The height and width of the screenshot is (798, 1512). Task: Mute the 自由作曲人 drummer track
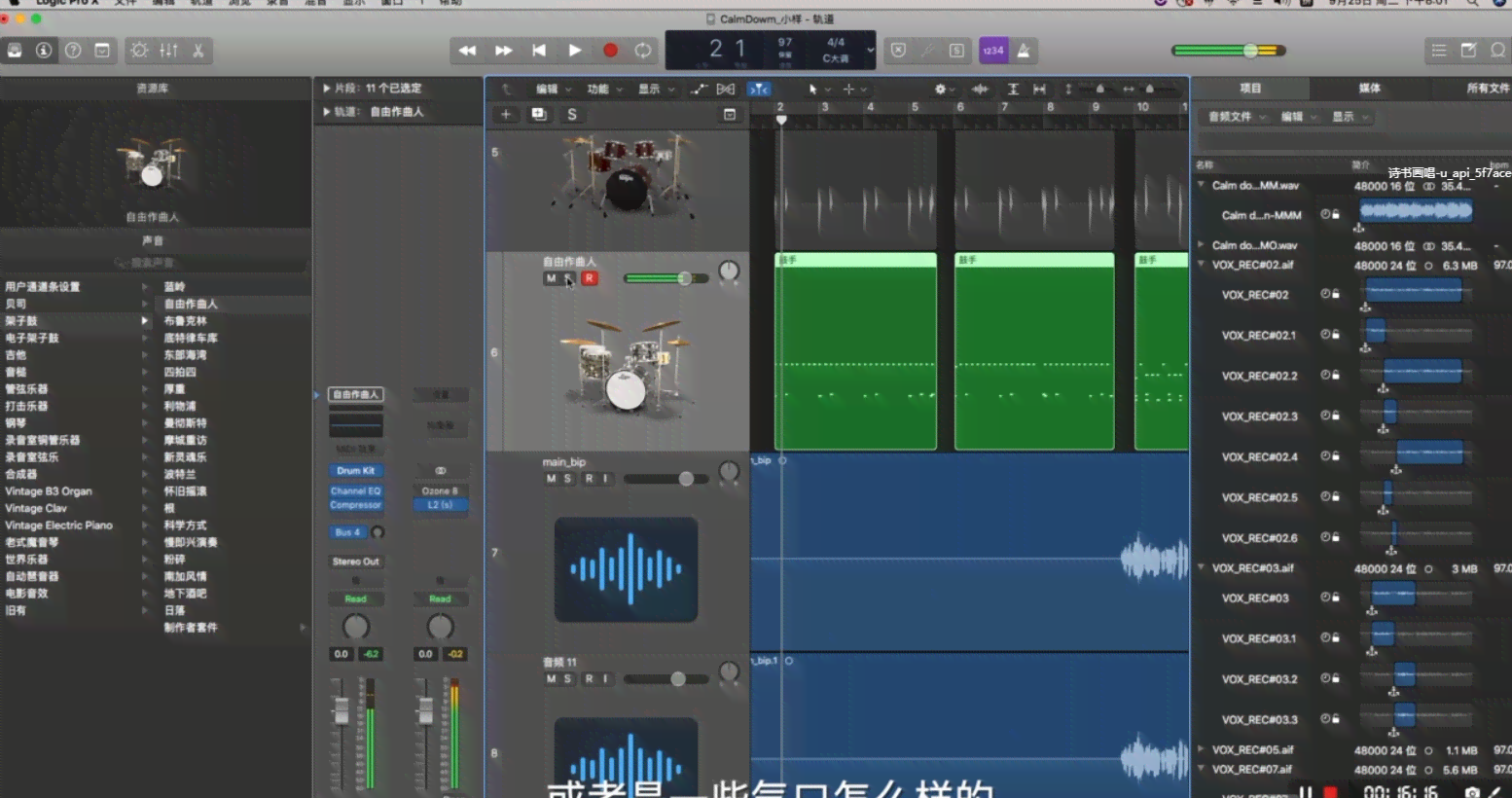coord(552,278)
